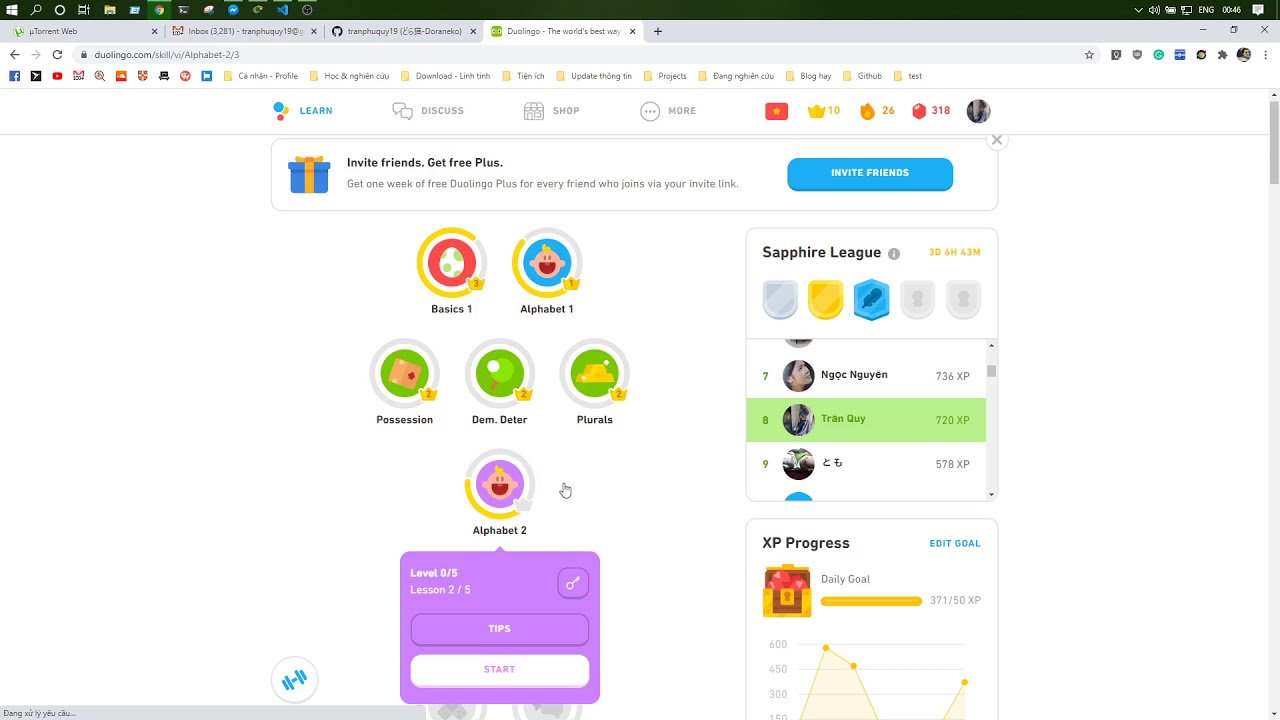This screenshot has height=720, width=1280.
Task: Open the user profile avatar in Duolingo
Action: 978,111
